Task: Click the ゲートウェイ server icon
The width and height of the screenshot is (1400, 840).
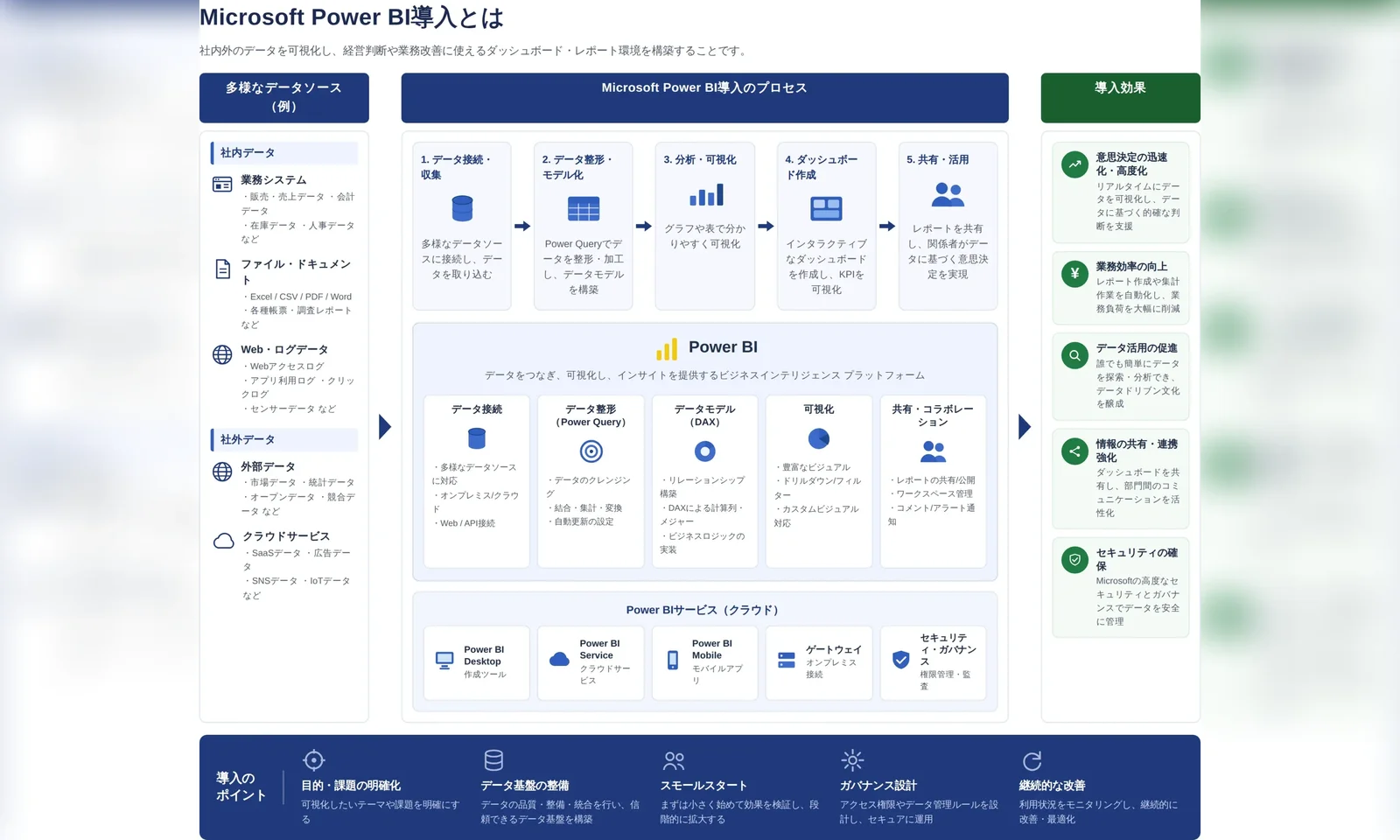Action: 787,660
